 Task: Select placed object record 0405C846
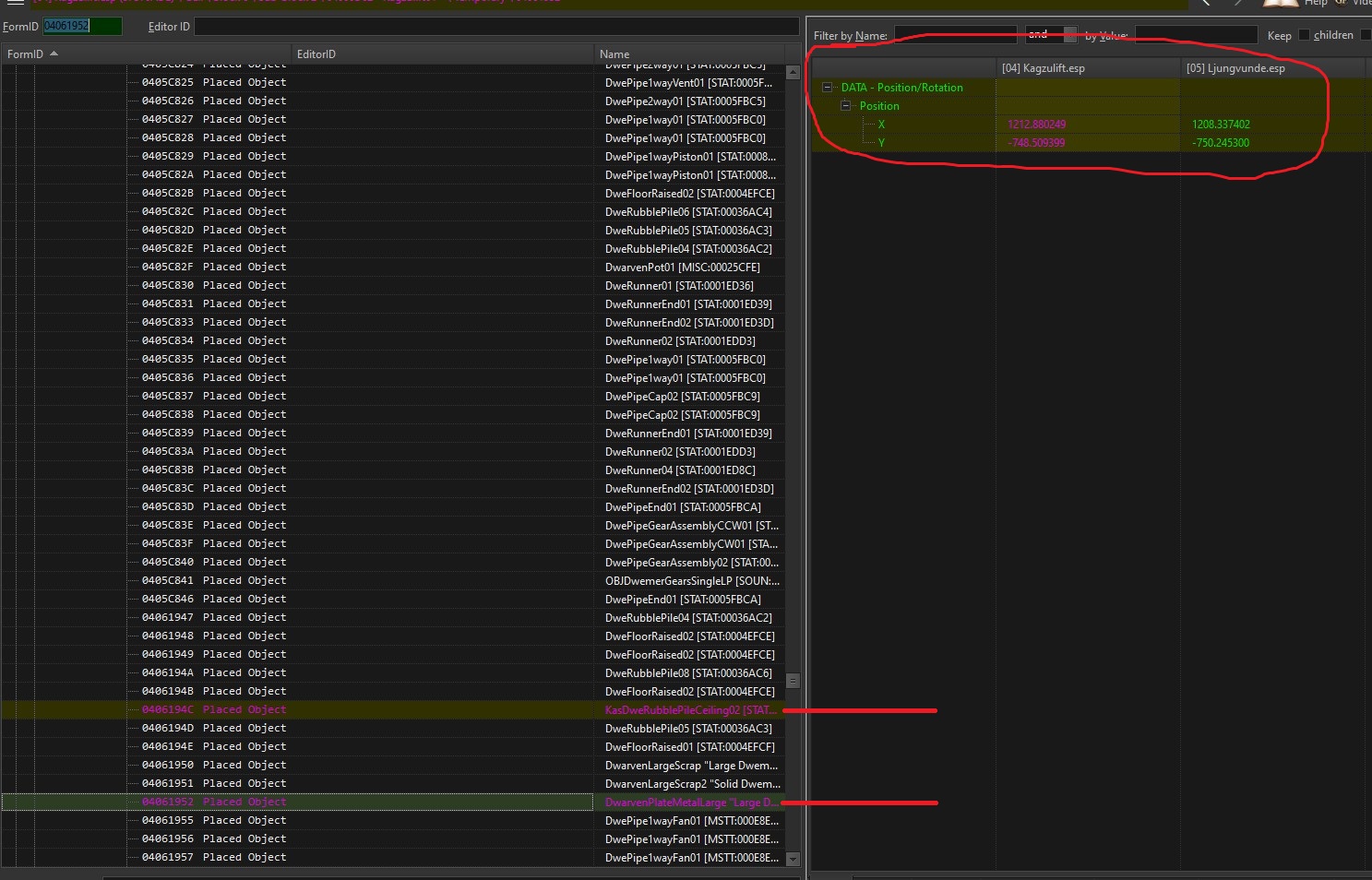click(394, 599)
